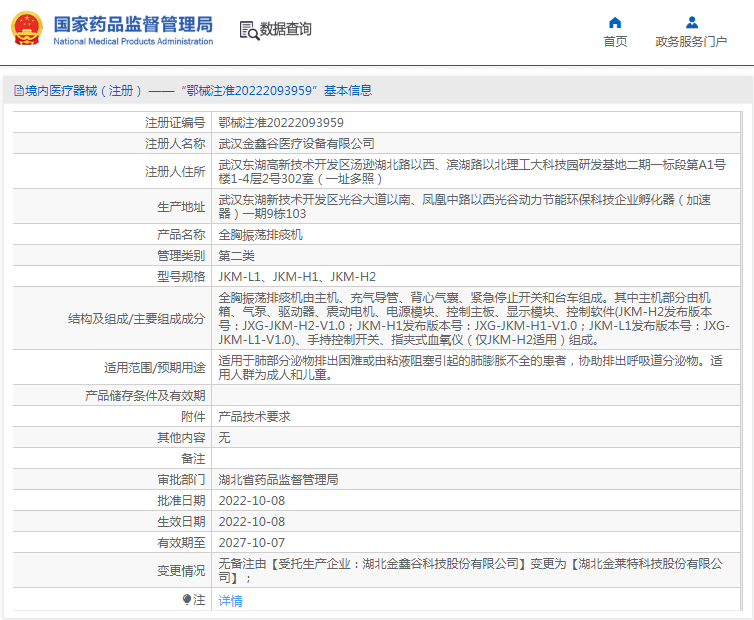Screen dimensions: 754x620
Task: Click the 备注 label
Action: click(193, 458)
